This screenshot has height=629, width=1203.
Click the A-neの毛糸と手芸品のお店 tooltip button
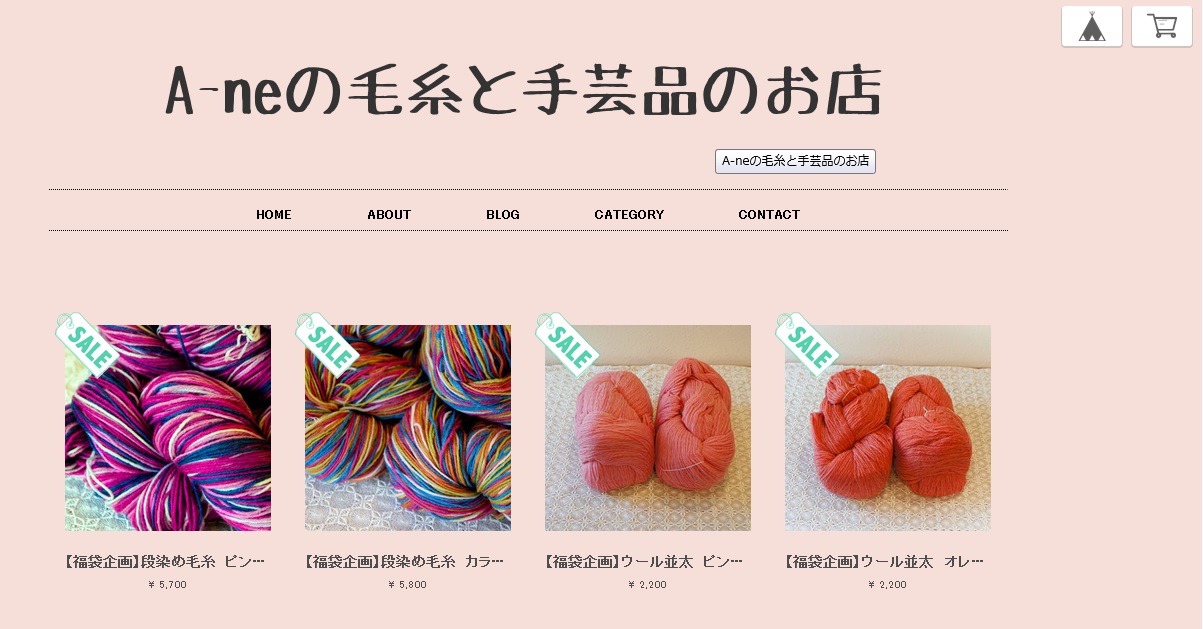[795, 161]
